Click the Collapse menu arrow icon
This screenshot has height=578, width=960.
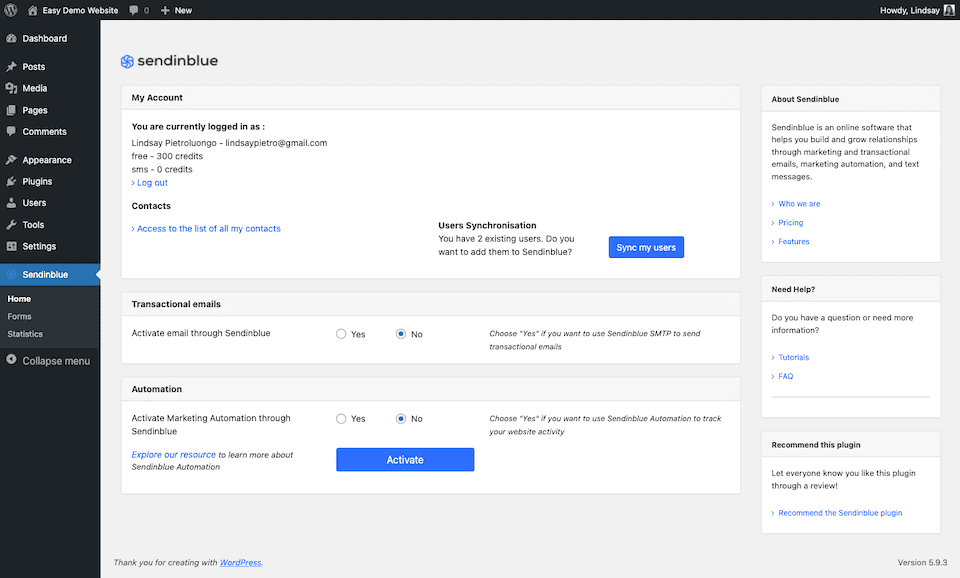click(11, 359)
